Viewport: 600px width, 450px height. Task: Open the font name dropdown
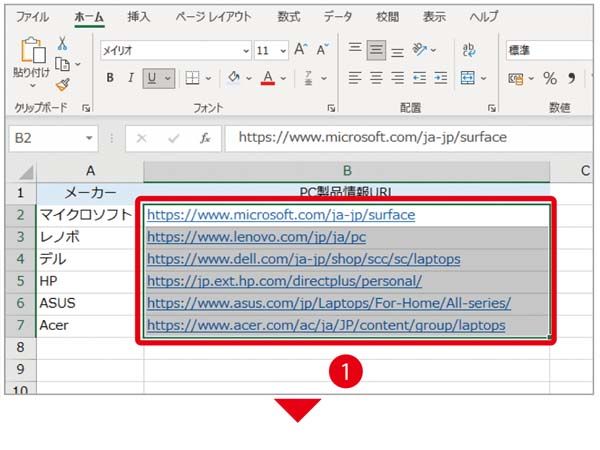(x=246, y=51)
